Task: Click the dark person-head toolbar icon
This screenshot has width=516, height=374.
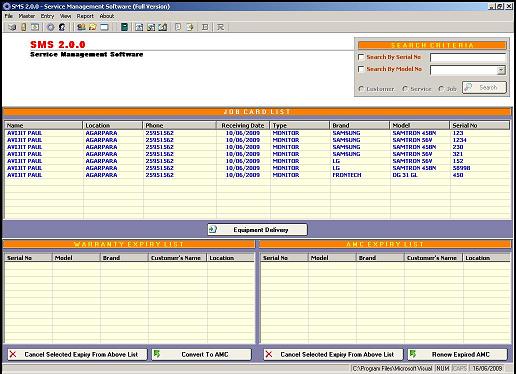Action: (x=62, y=27)
